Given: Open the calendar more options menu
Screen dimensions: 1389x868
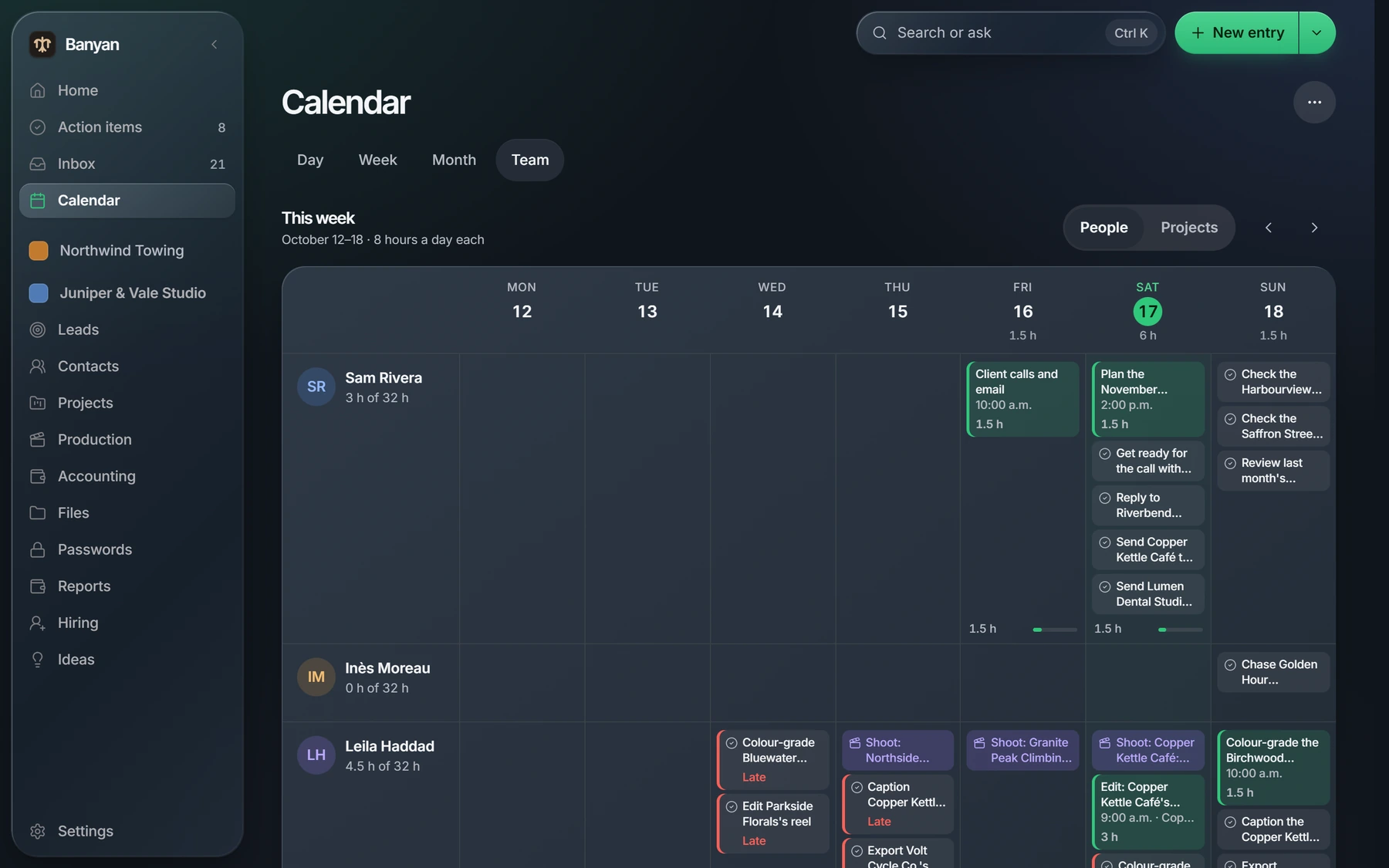Looking at the screenshot, I should pos(1314,102).
